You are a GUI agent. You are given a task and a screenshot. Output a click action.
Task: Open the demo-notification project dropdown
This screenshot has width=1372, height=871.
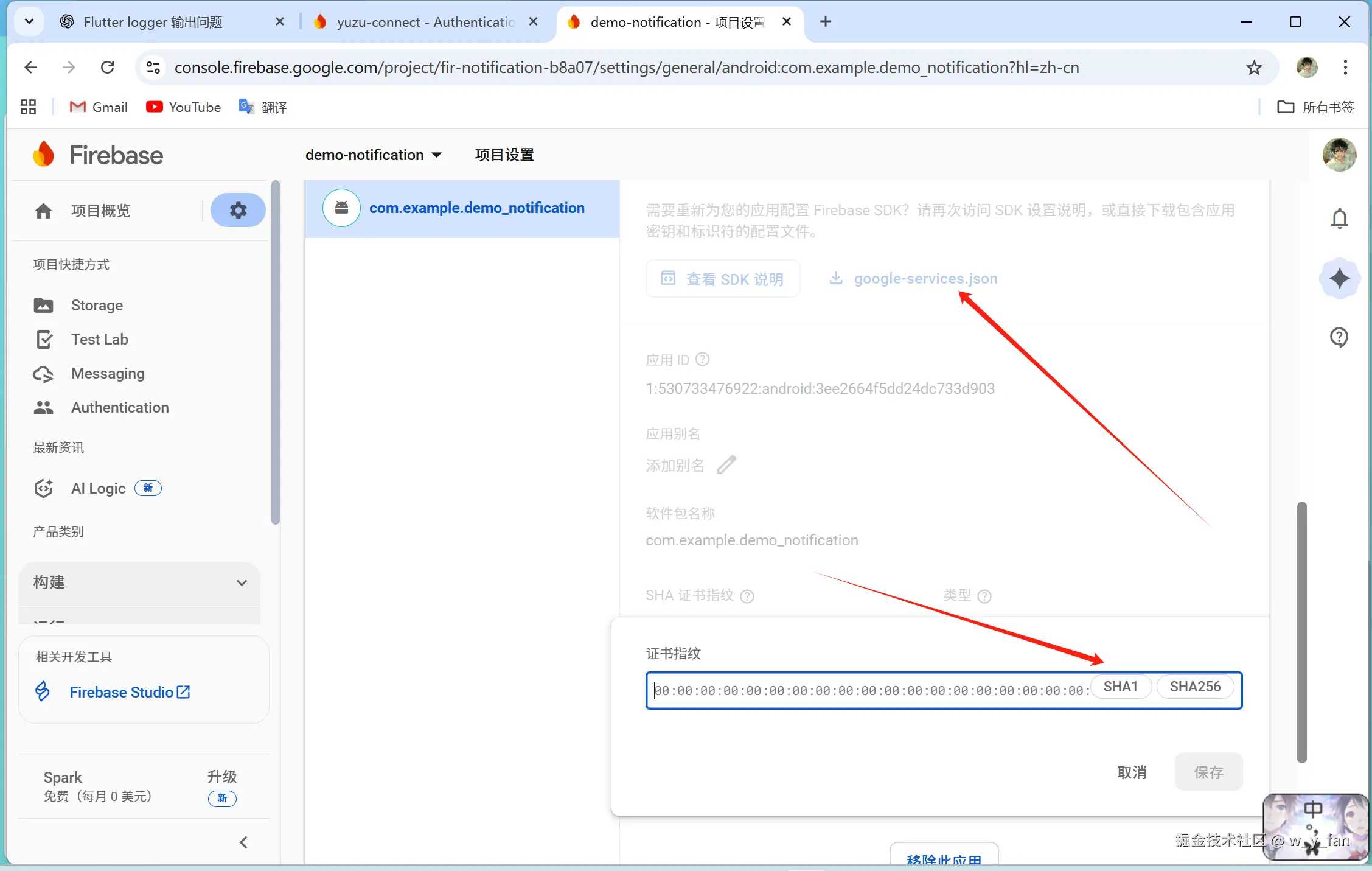373,155
